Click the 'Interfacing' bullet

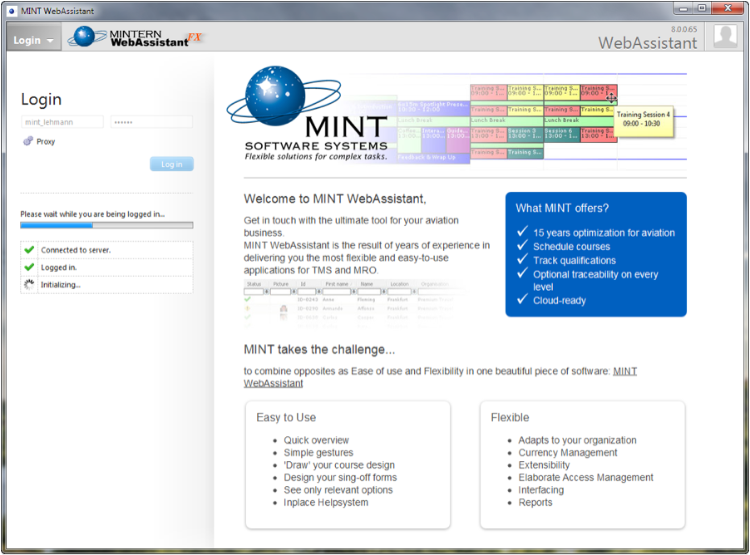pyautogui.click(x=541, y=490)
